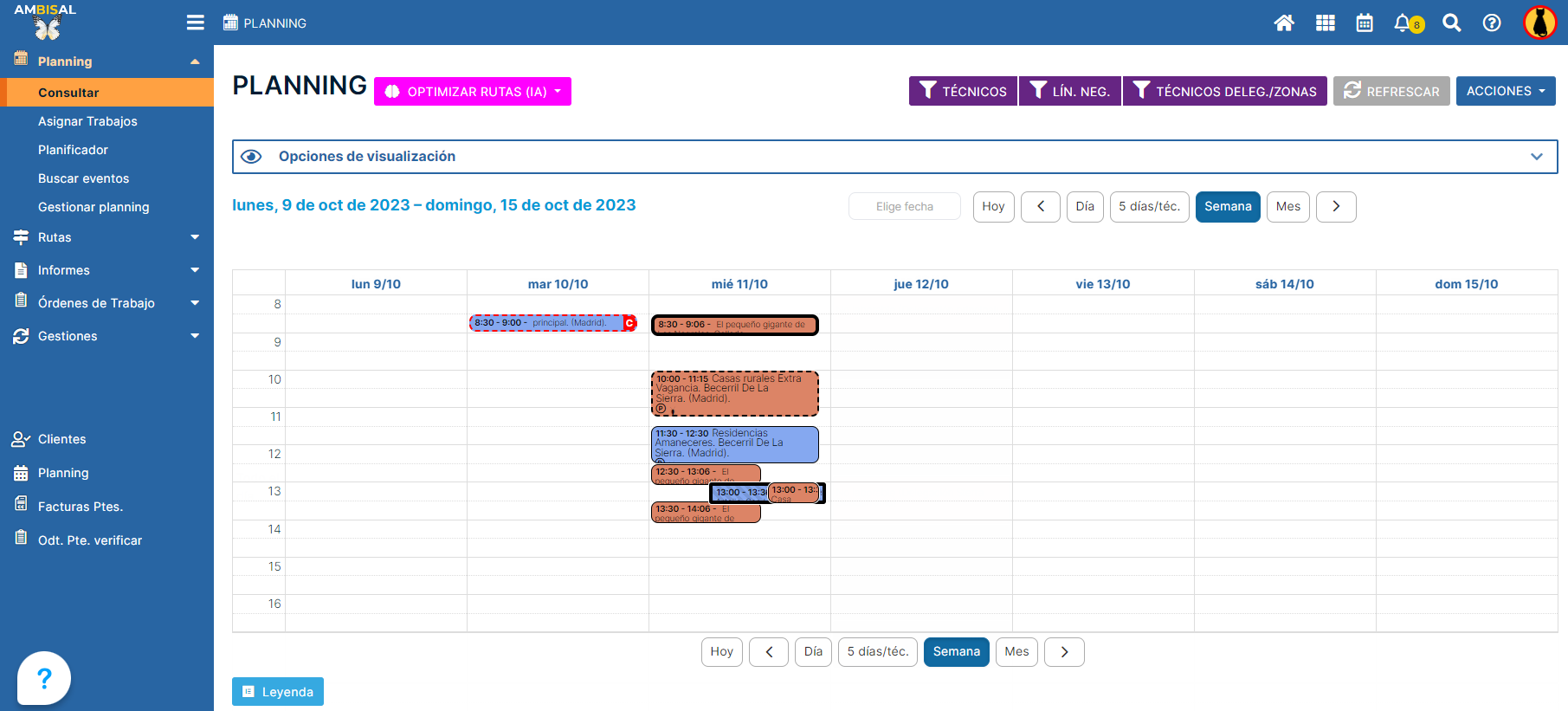Switch to Día view at top
This screenshot has height=711, width=1568.
1084,207
